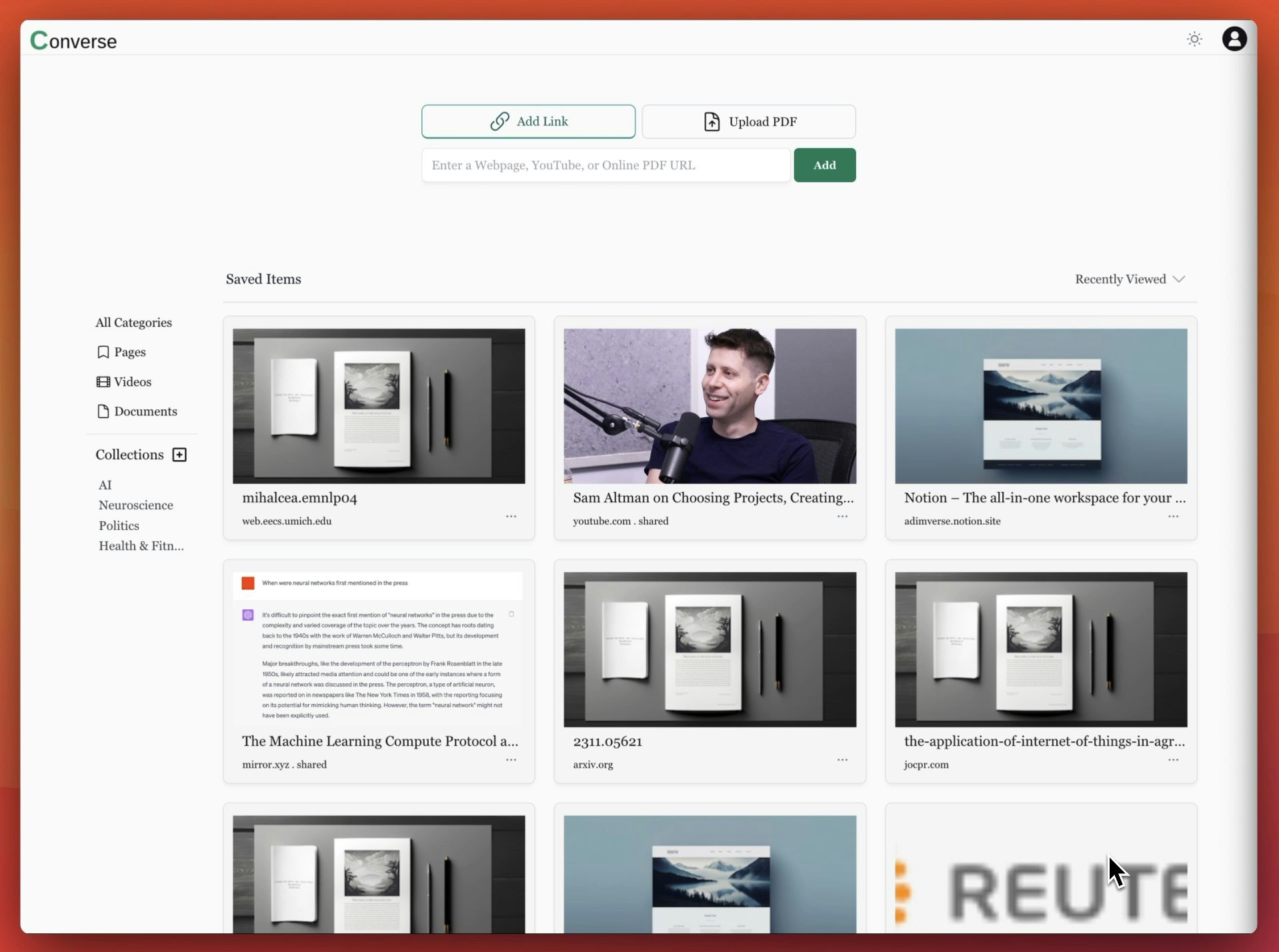Click the 2311.05621 title
The image size is (1279, 952).
607,741
